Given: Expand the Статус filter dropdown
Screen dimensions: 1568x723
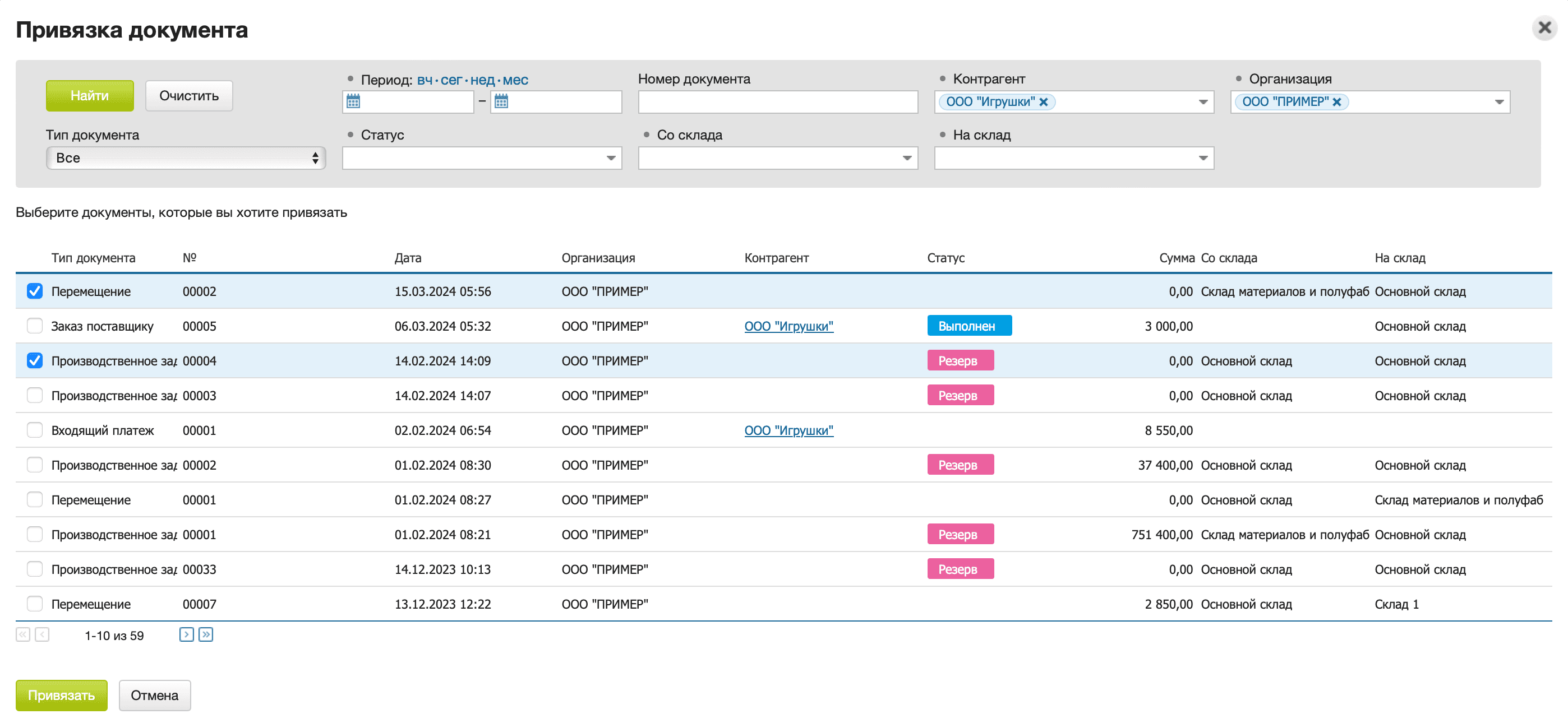Looking at the screenshot, I should pos(611,158).
